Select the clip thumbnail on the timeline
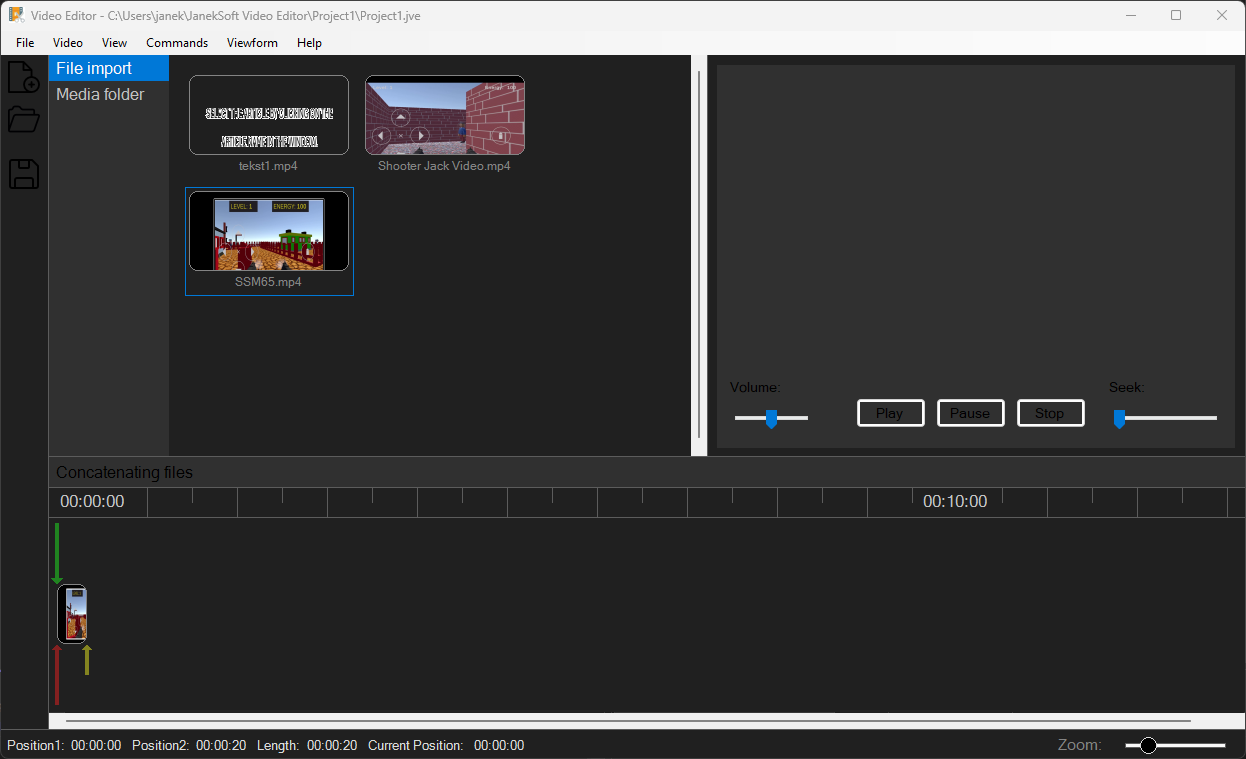The height and width of the screenshot is (759, 1246). coord(73,614)
